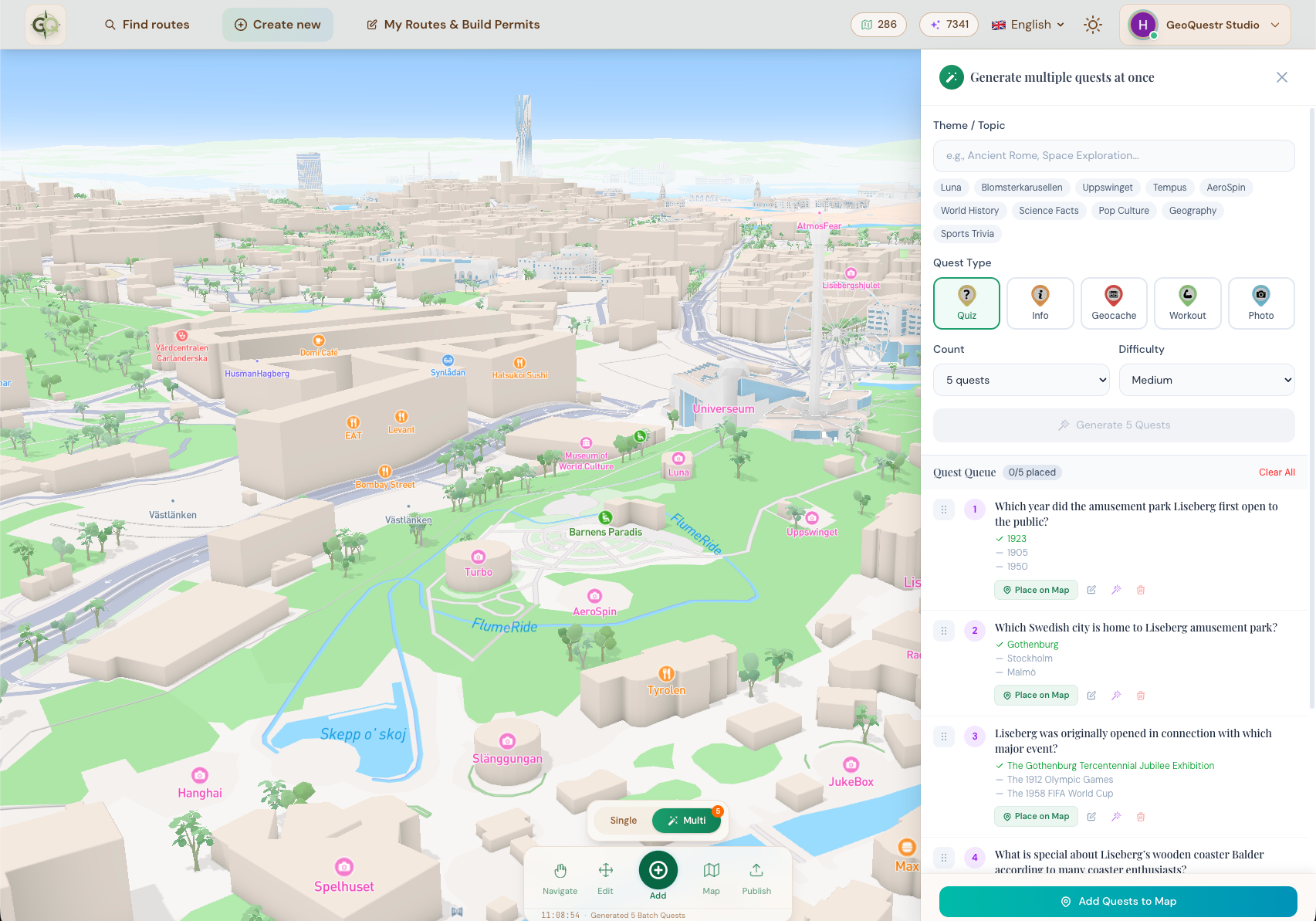Viewport: 1316px width, 921px height.
Task: Edit quest 2 using the pencil icon
Action: click(x=1091, y=696)
